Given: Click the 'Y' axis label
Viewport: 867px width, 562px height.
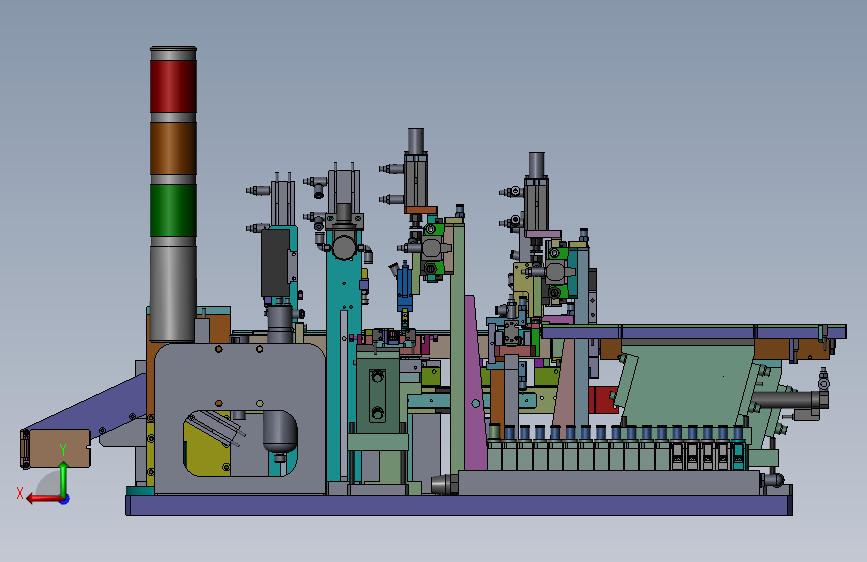Looking at the screenshot, I should coord(63,450).
